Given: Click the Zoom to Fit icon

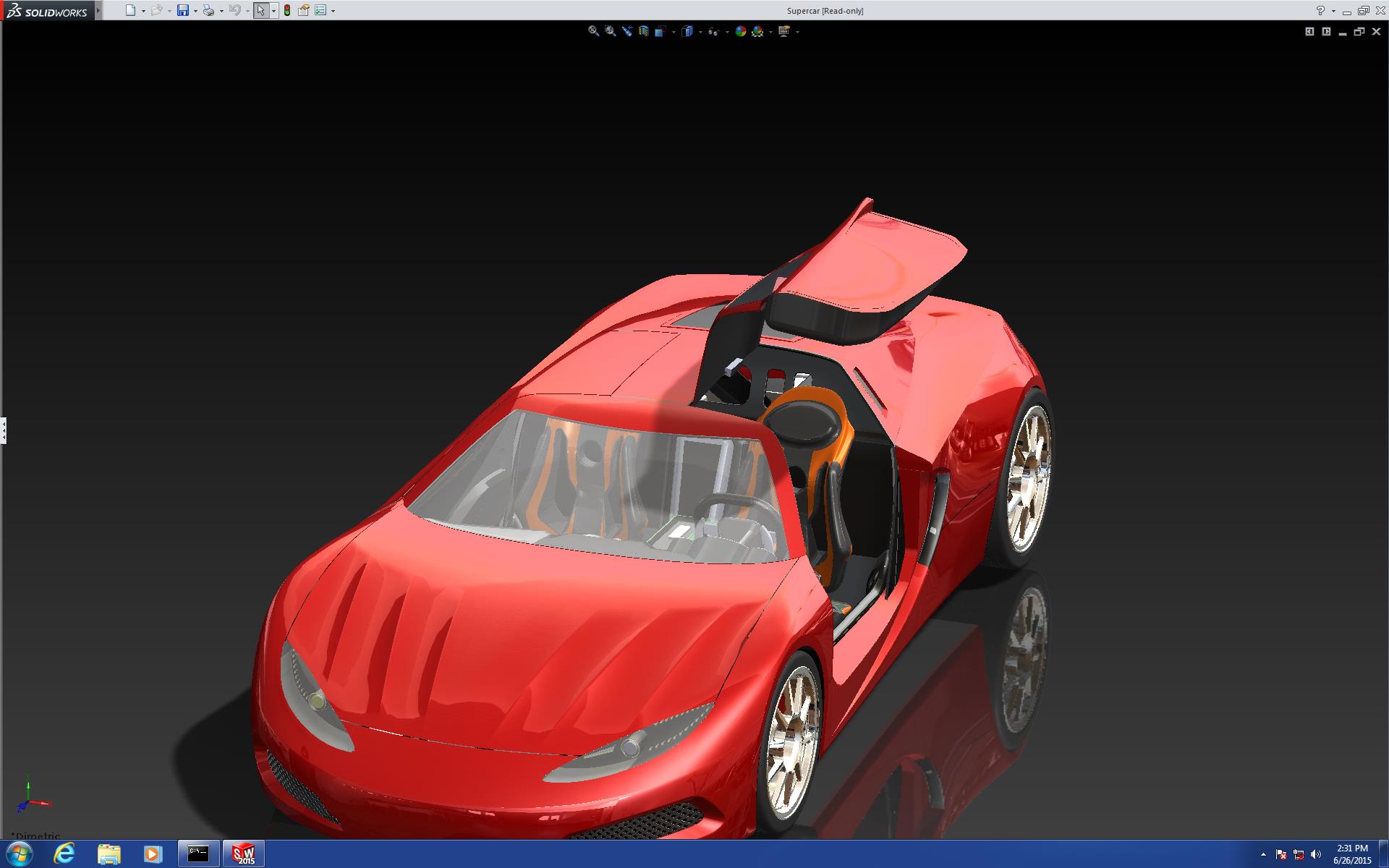Looking at the screenshot, I should [x=593, y=31].
